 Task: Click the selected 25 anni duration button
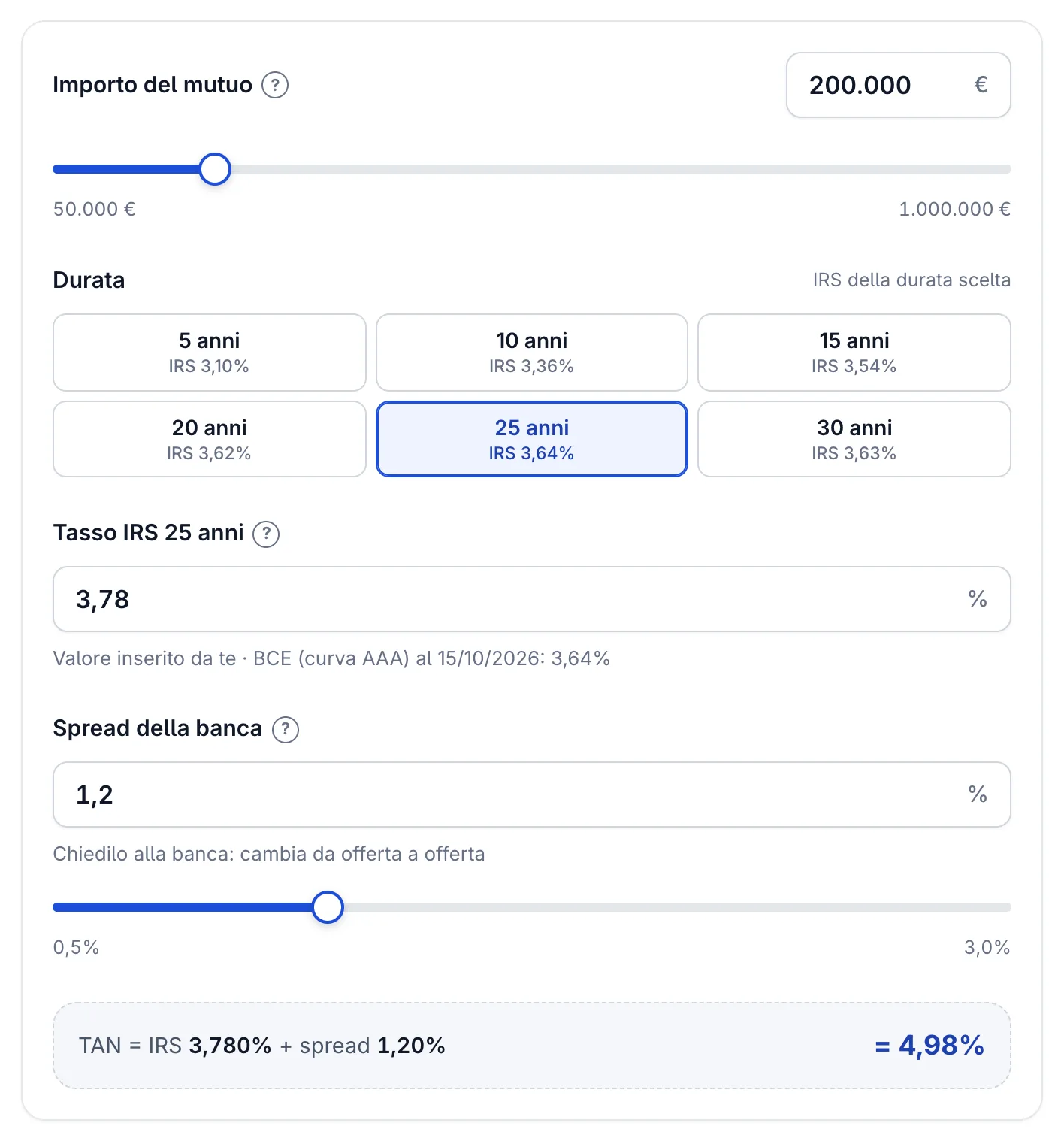tap(532, 439)
